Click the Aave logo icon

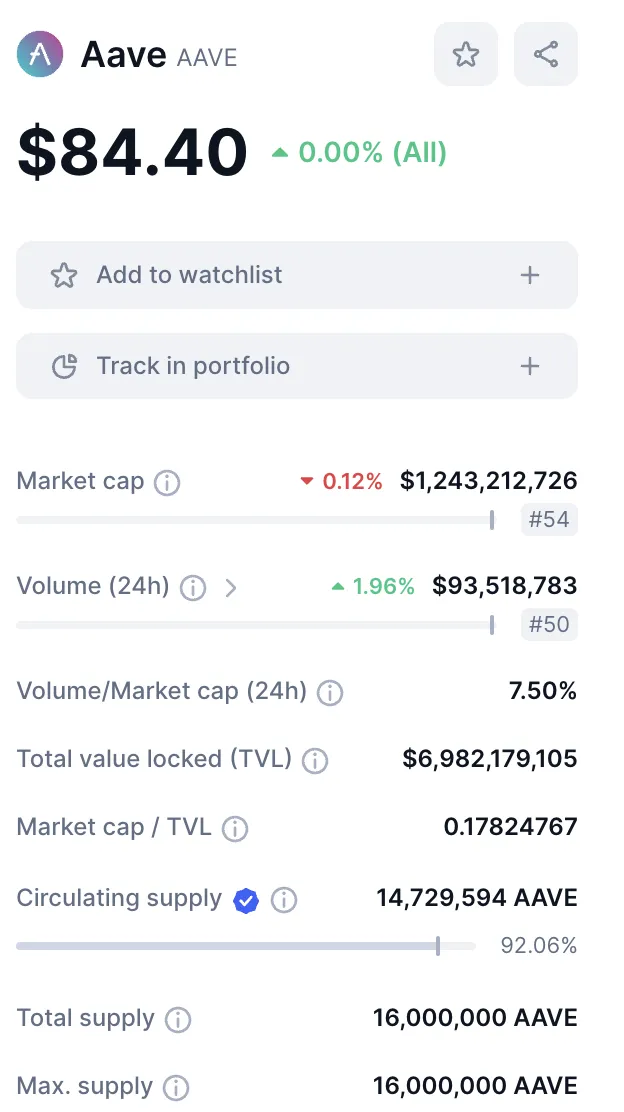coord(40,54)
